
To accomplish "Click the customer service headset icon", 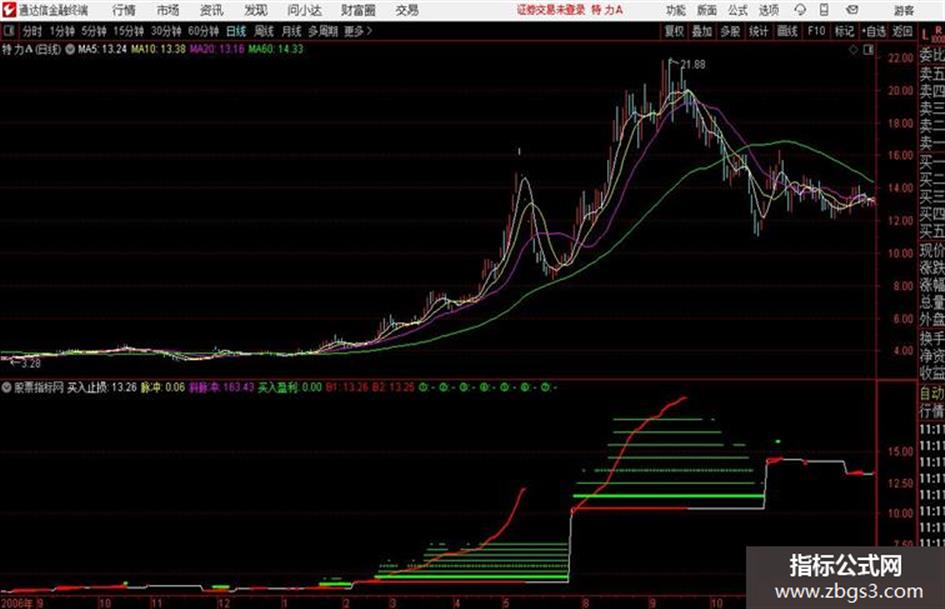I will click(800, 10).
